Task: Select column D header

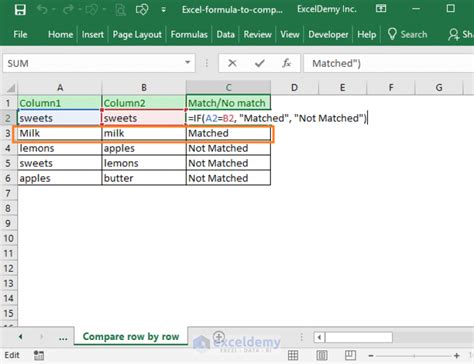Action: 294,88
